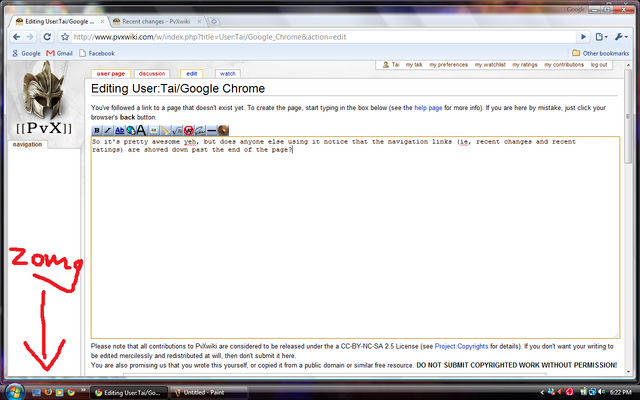Open the Other bookmarks folder

click(x=600, y=53)
